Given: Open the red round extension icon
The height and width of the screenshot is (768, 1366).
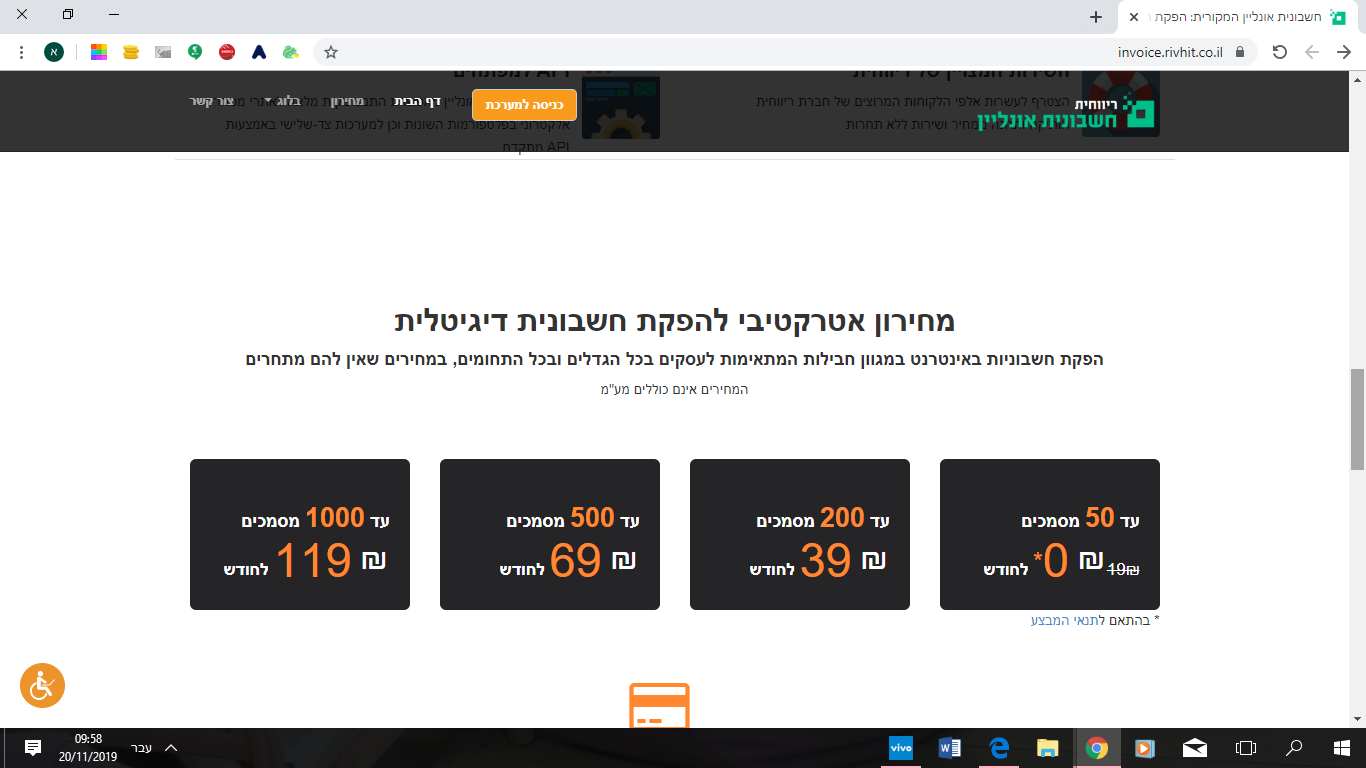Looking at the screenshot, I should [227, 52].
